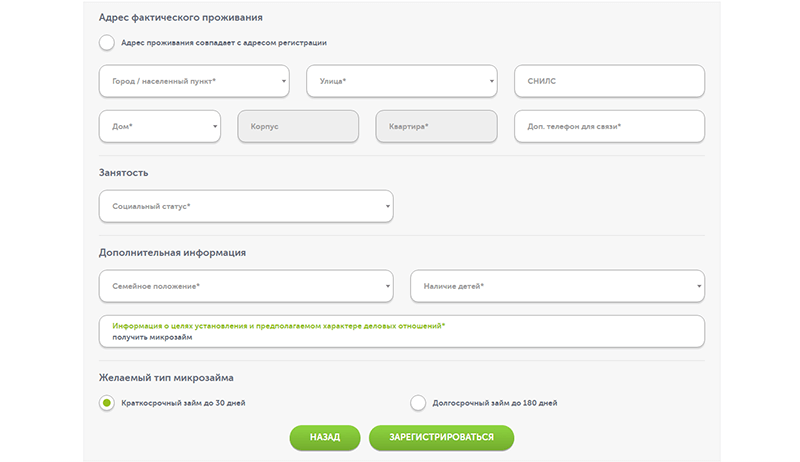Open the 'Город / населенный пункт' dropdown

coord(194,81)
